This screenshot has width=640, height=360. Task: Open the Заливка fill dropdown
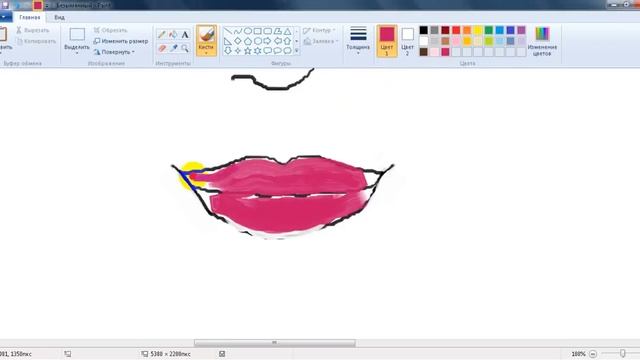[321, 41]
